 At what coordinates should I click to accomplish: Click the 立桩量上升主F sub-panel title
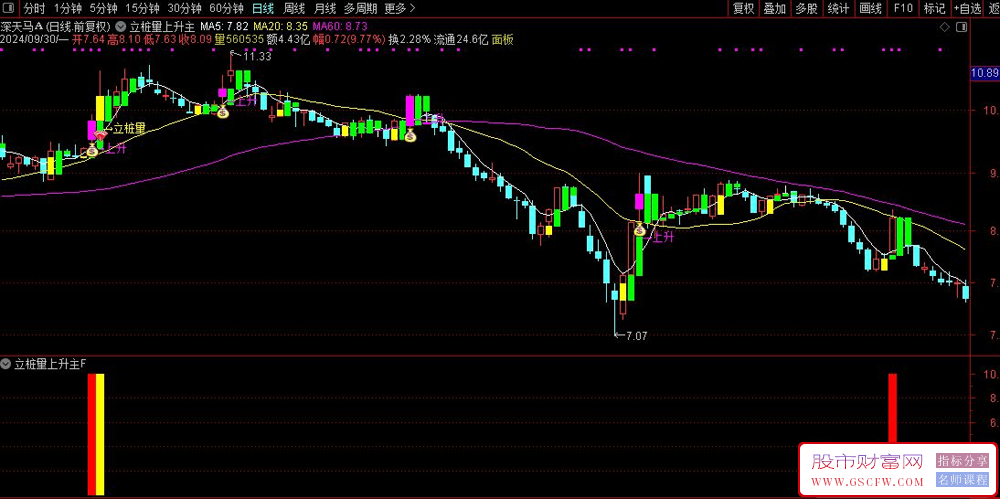(x=50, y=364)
